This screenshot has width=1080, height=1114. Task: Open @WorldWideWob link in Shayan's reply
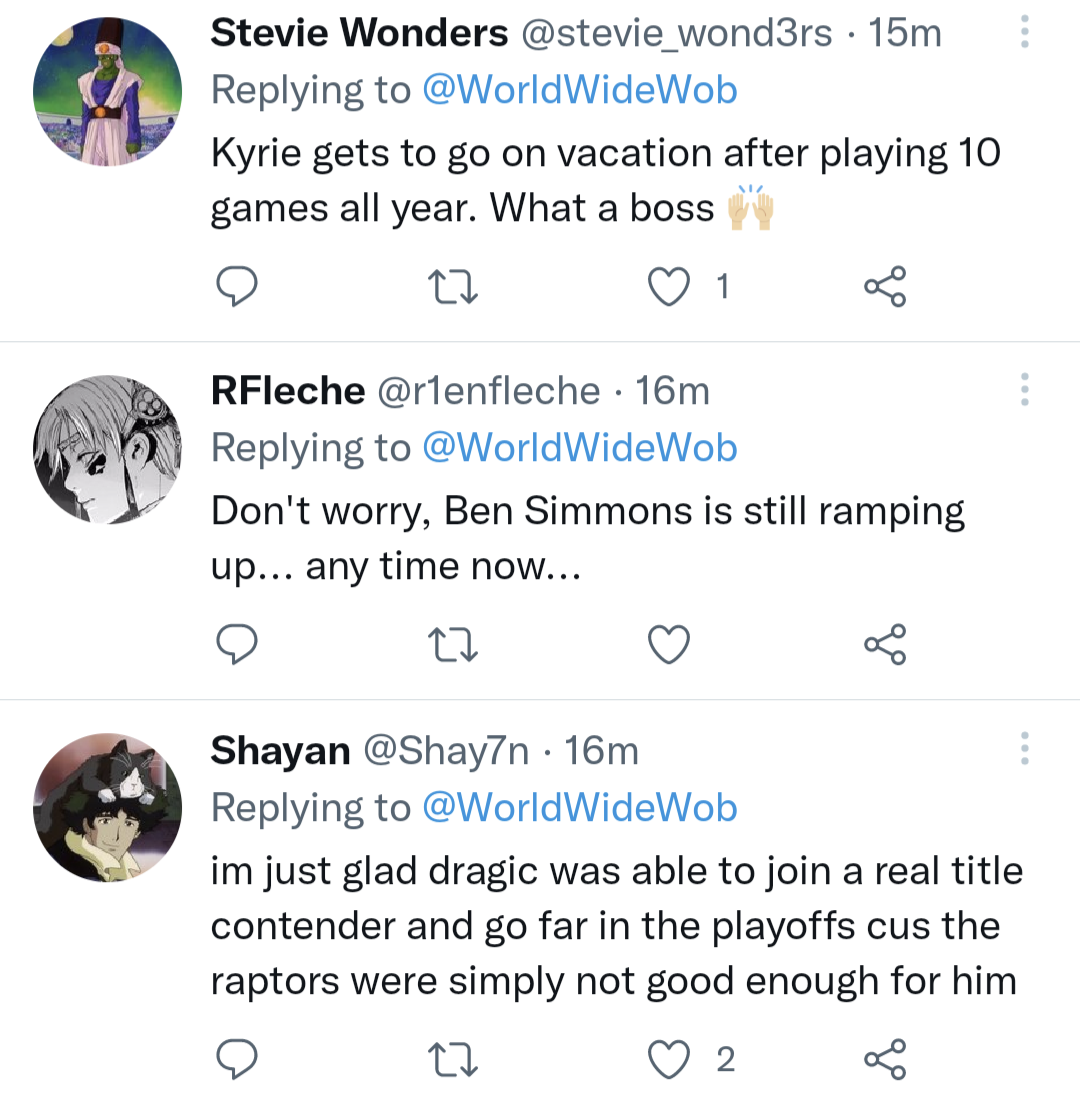coord(580,807)
